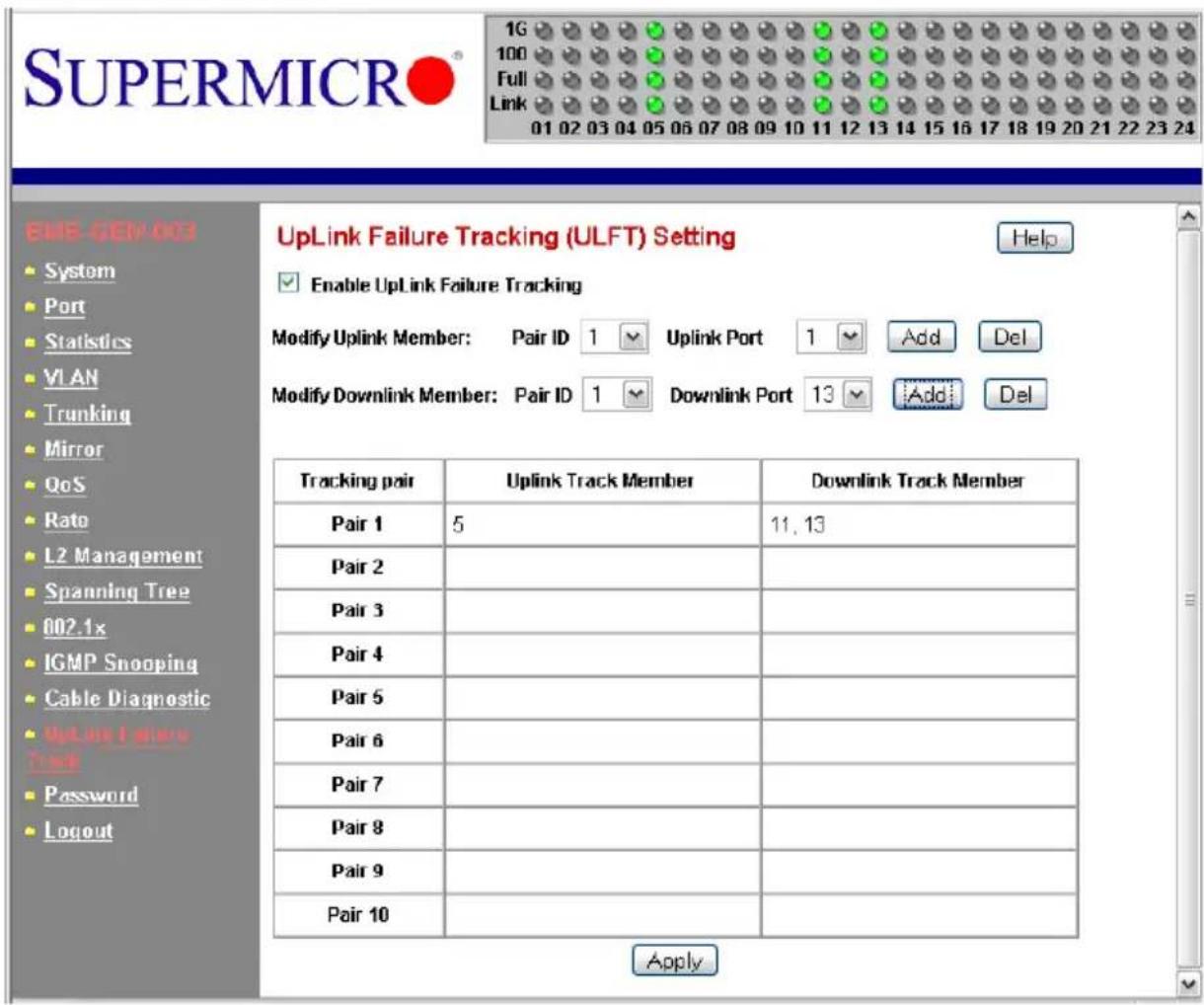Click the Help button
This screenshot has width=1204, height=1005.
click(1034, 238)
